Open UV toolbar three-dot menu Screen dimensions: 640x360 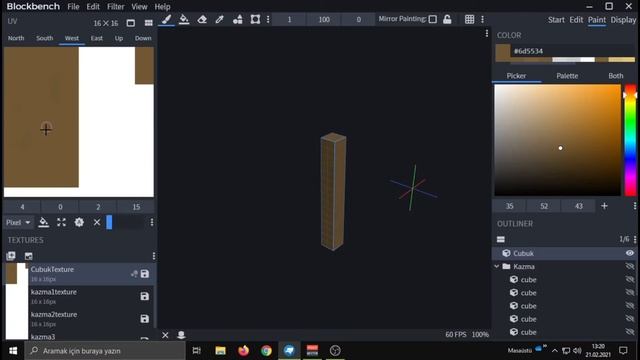click(x=152, y=222)
